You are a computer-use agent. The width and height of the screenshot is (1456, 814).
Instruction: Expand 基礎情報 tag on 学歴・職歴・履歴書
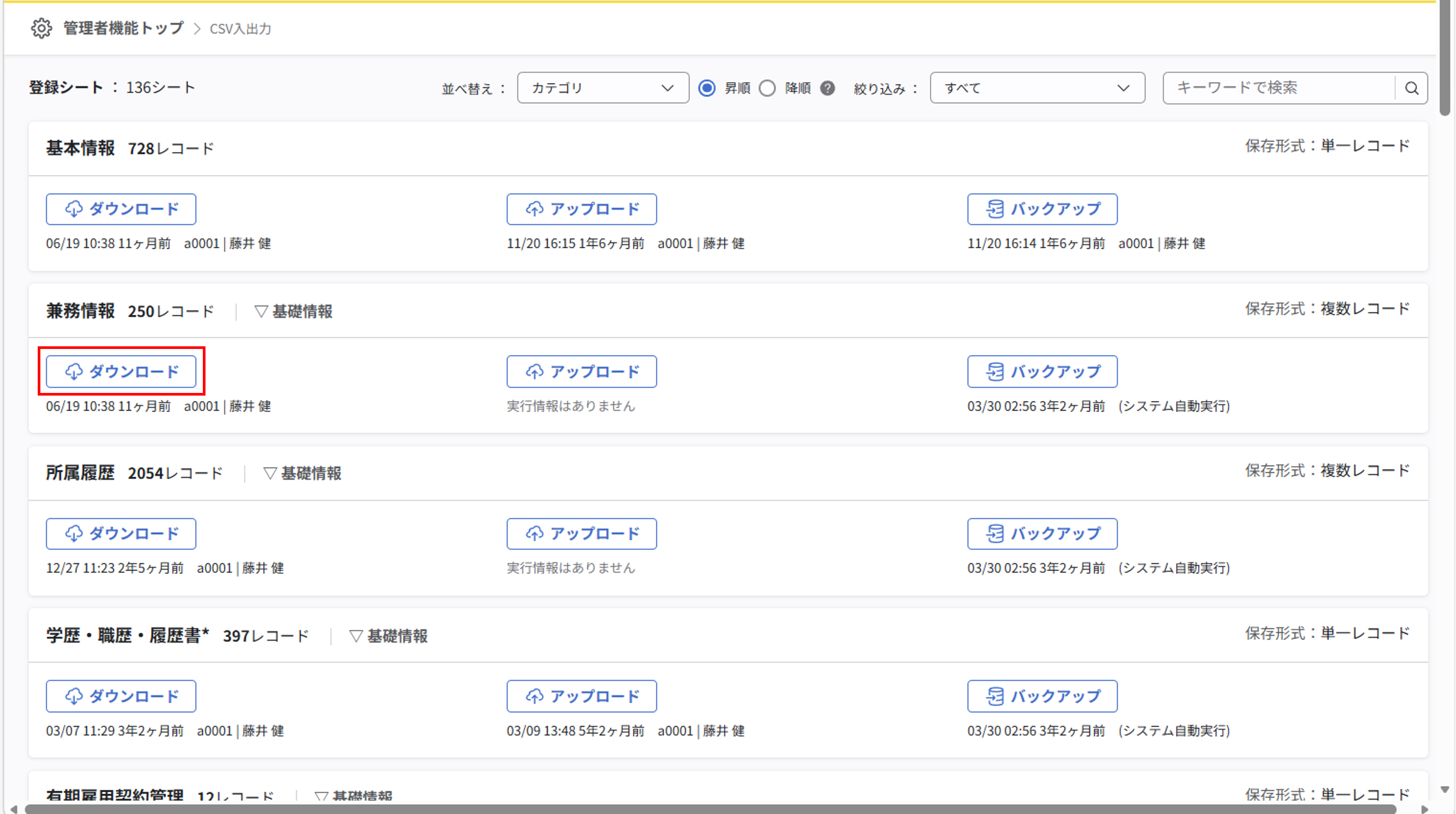click(x=388, y=636)
